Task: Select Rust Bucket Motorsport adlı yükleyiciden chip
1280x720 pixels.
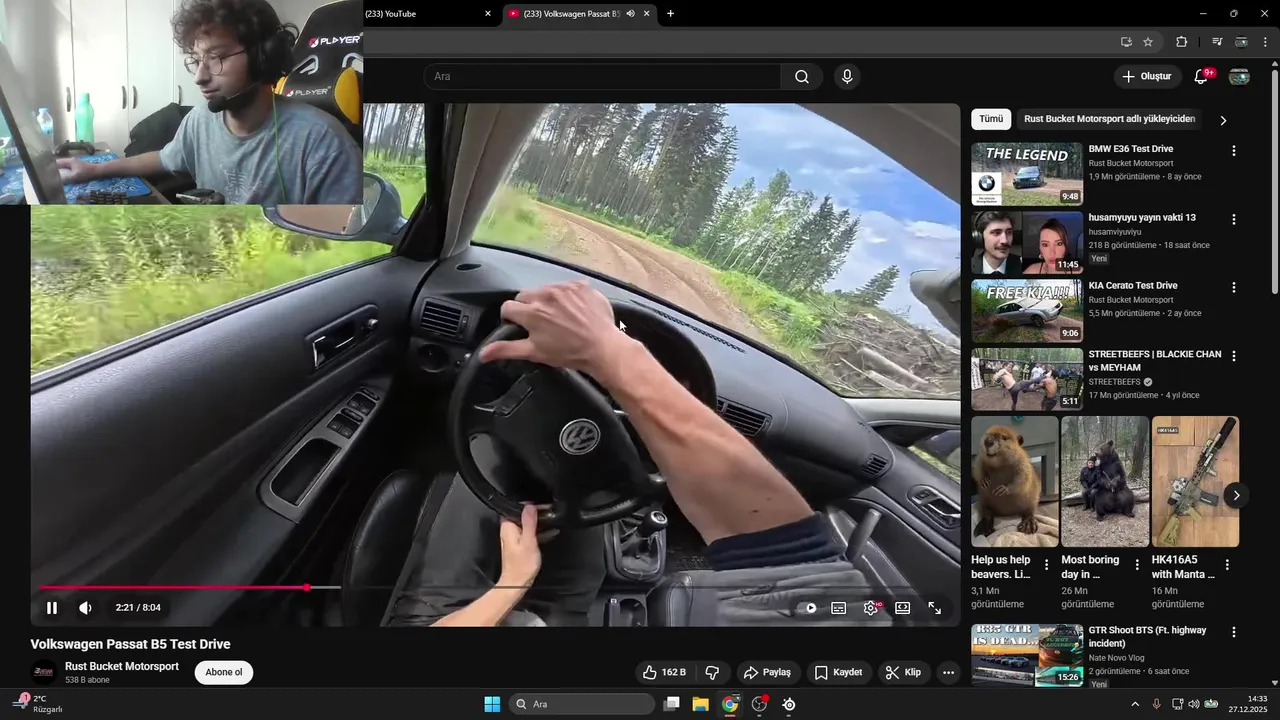Action: (1109, 119)
